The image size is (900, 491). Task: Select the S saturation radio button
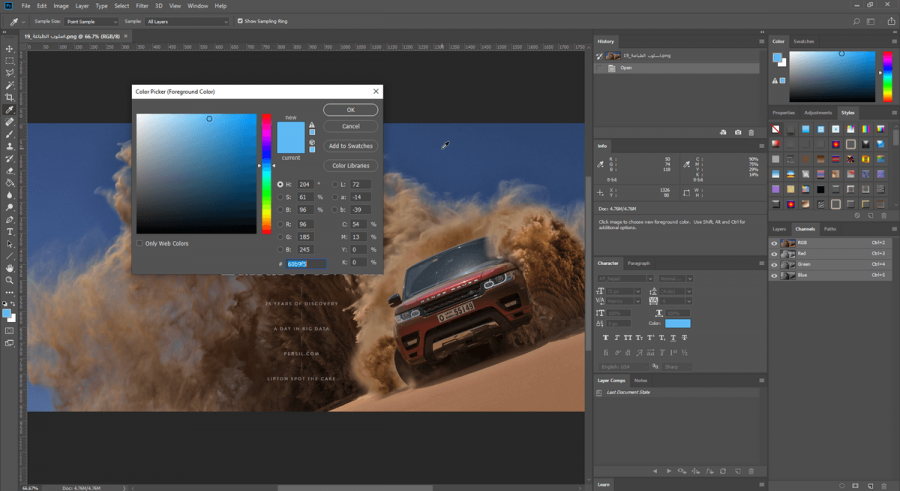281,197
